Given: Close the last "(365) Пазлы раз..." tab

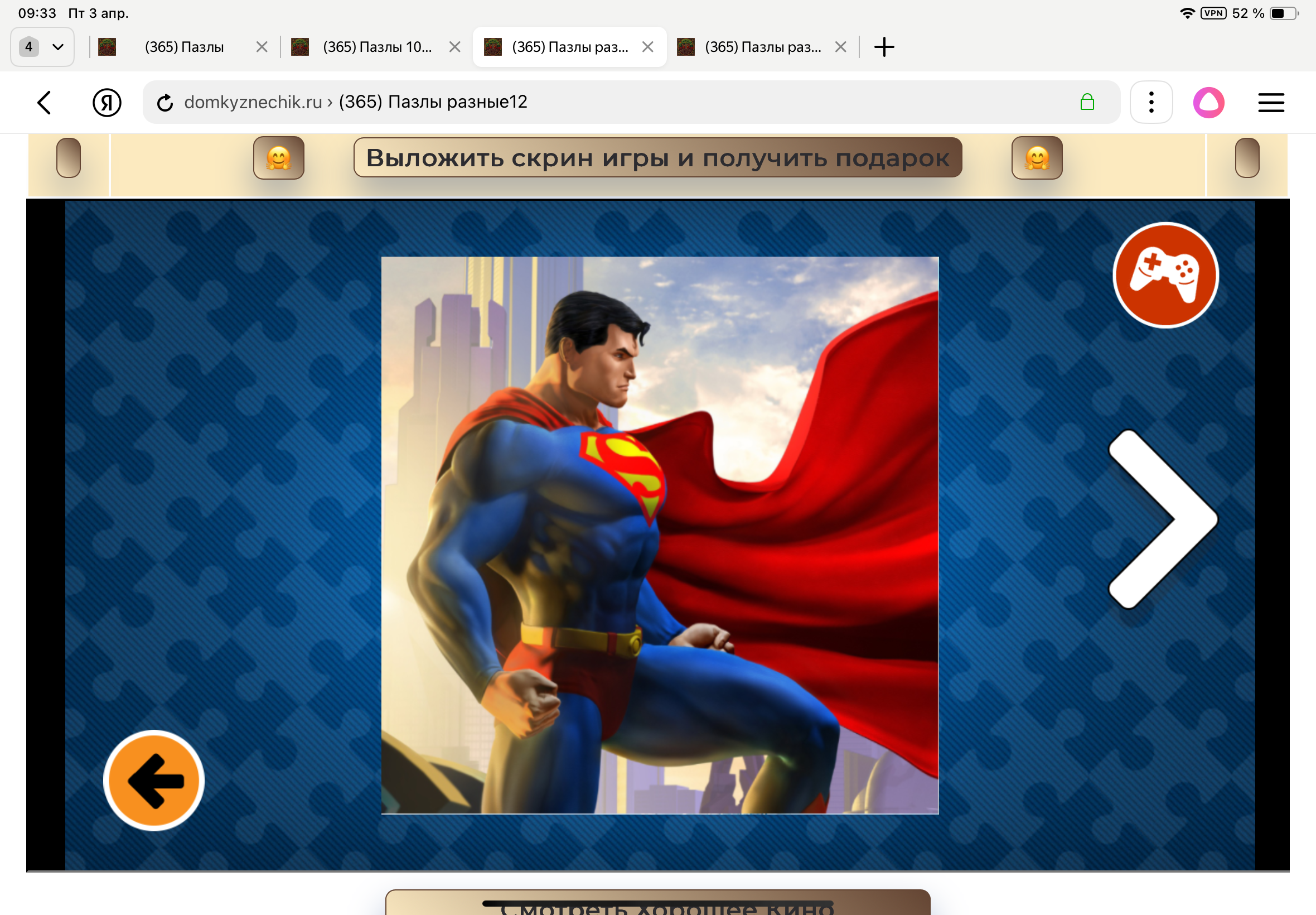Looking at the screenshot, I should point(840,47).
